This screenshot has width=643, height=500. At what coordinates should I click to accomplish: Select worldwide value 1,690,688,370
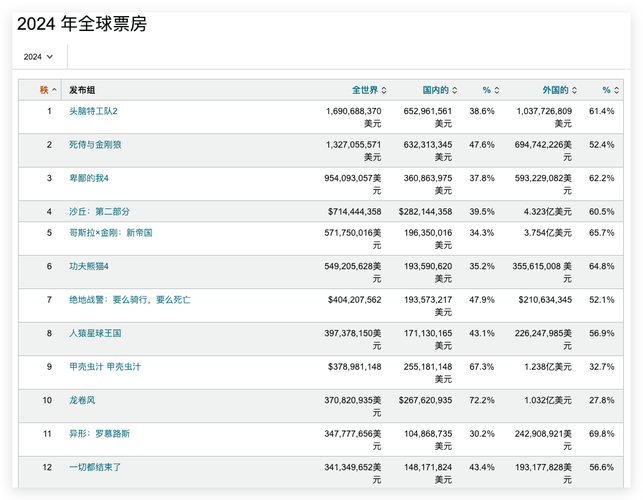tap(353, 111)
